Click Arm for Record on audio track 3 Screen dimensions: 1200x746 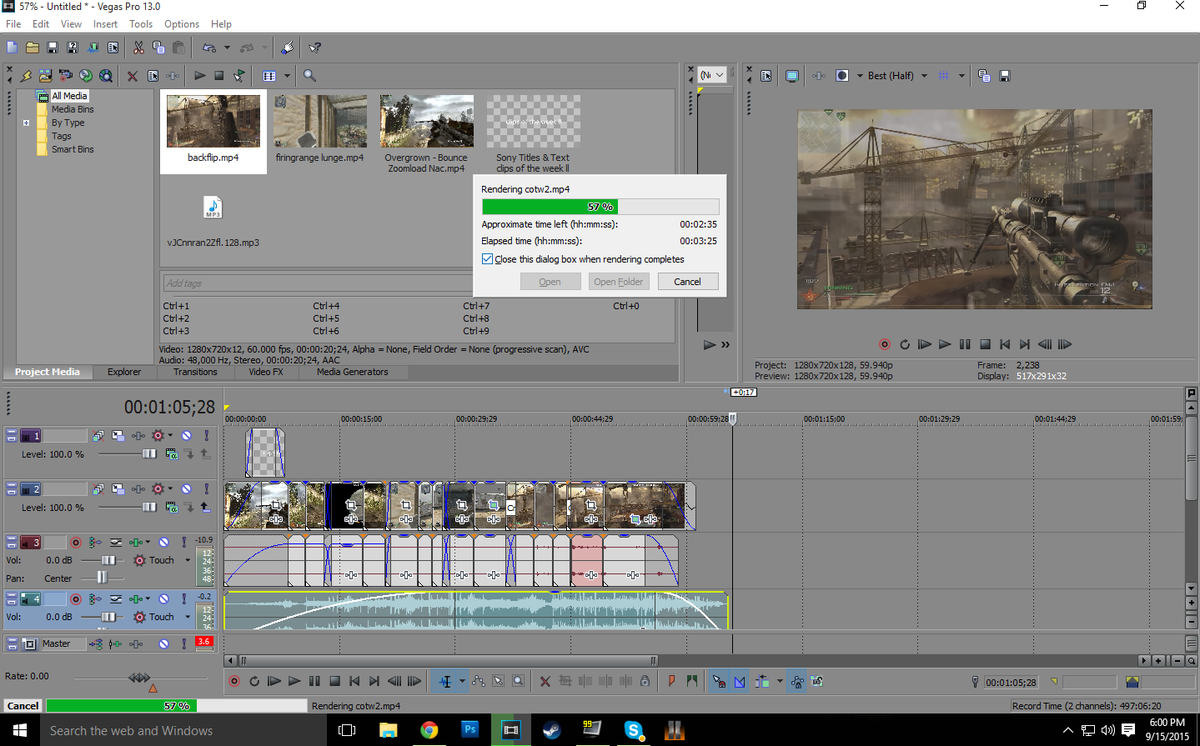click(x=75, y=542)
